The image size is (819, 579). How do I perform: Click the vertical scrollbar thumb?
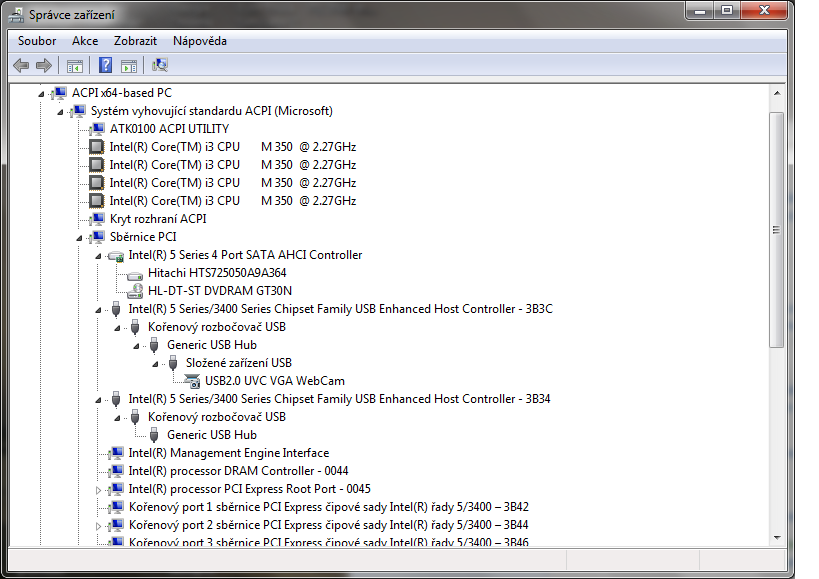coord(777,230)
